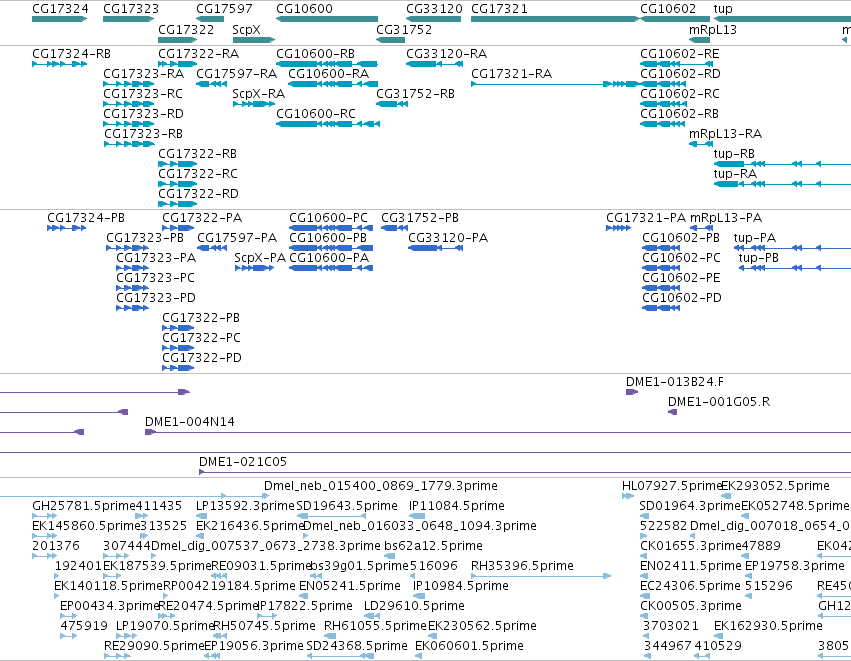Select transcript CG17321-RA

coord(556,84)
